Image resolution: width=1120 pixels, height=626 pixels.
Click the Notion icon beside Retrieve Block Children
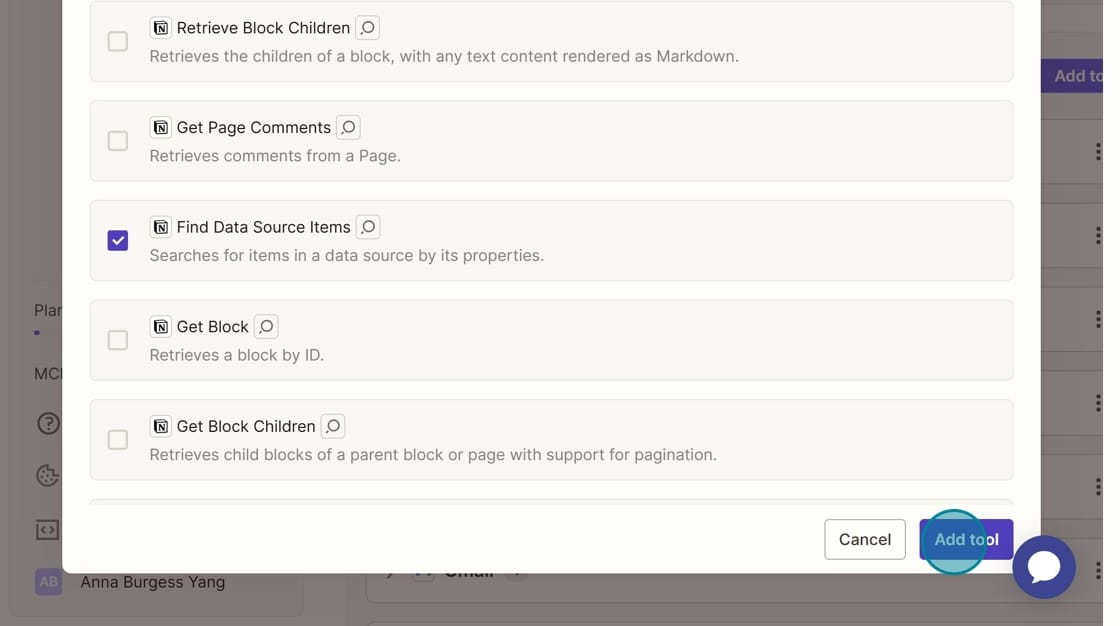pos(160,28)
